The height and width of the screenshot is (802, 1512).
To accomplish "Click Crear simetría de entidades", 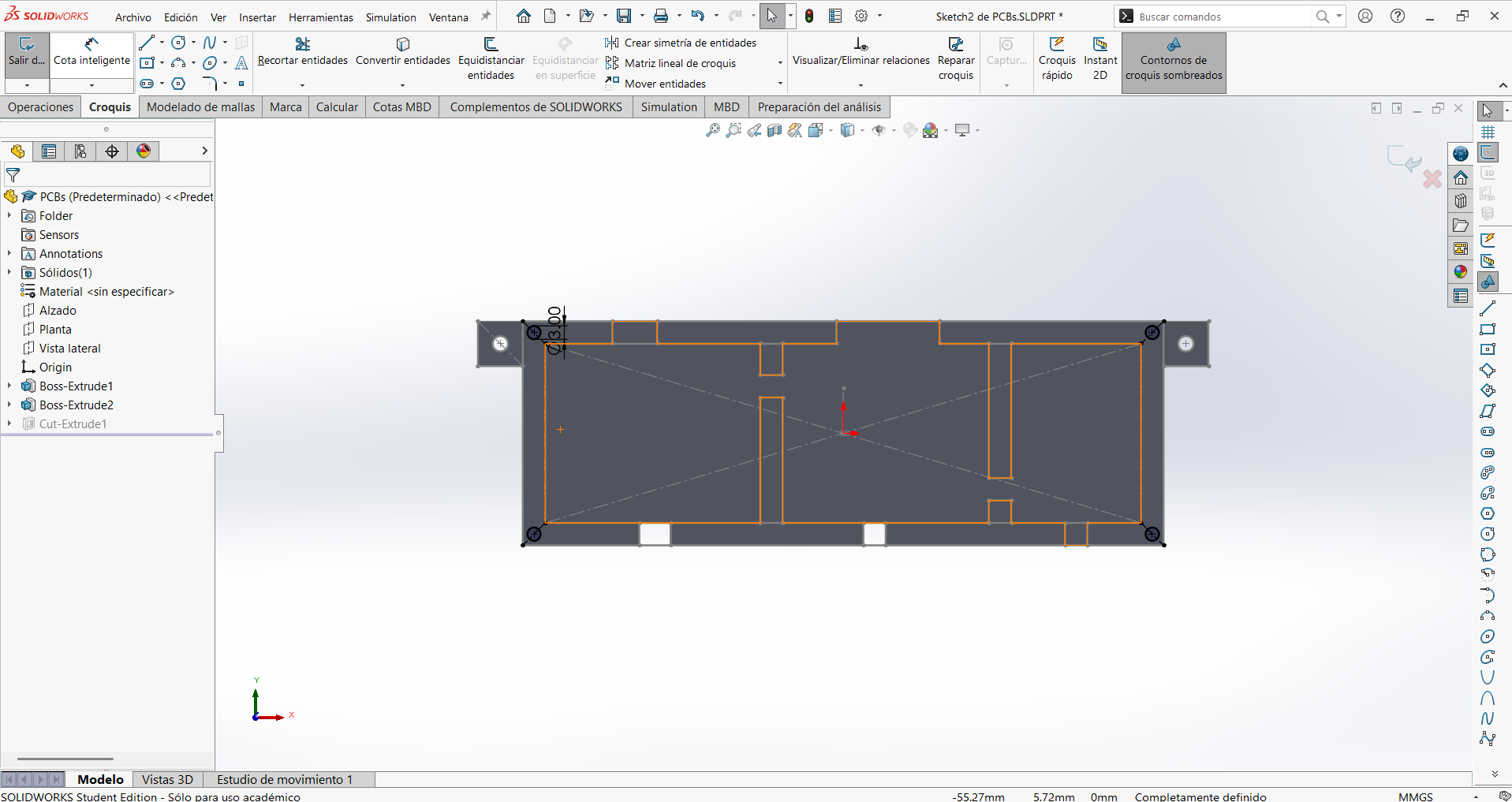I will (681, 43).
